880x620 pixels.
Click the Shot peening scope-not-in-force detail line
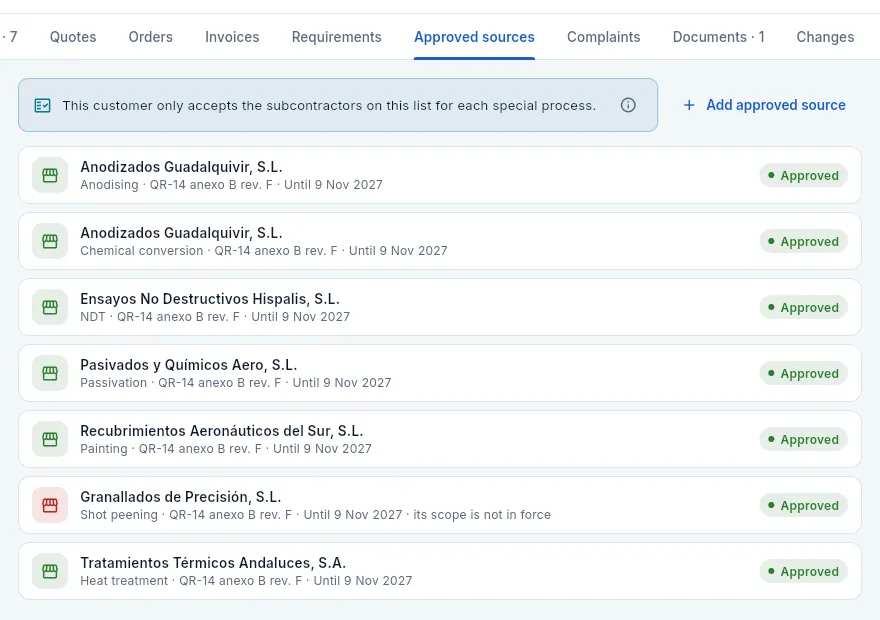(x=315, y=515)
